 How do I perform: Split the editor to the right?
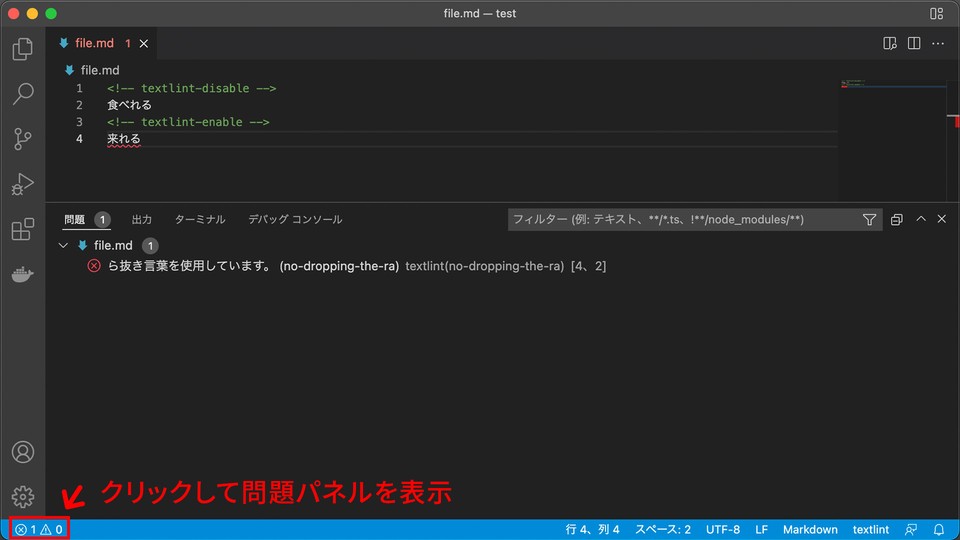click(x=914, y=43)
